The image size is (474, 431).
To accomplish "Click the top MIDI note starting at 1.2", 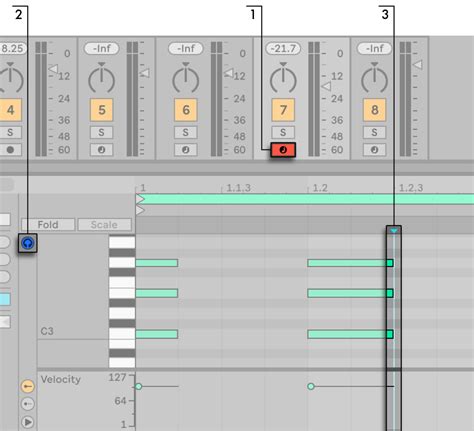I will (x=350, y=263).
